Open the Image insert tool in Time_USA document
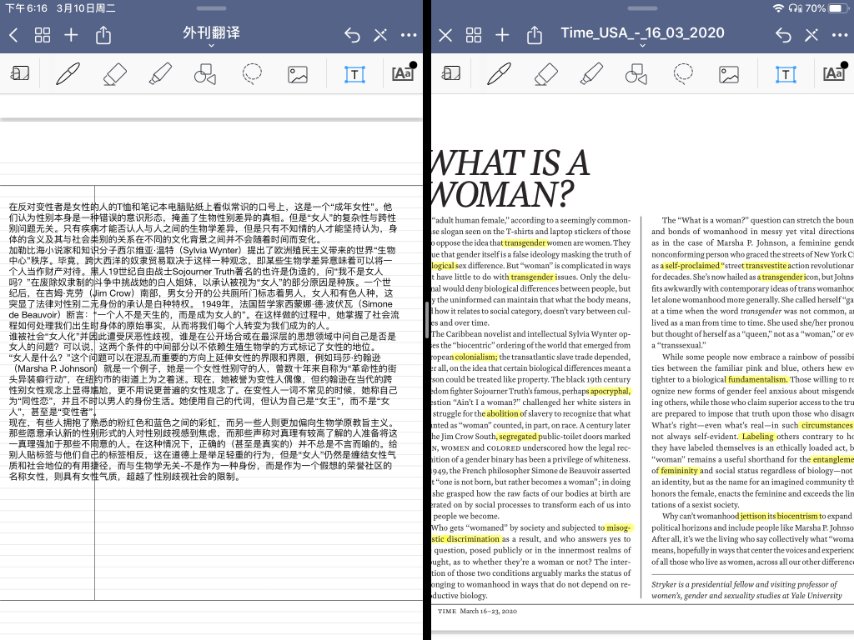 [730, 74]
